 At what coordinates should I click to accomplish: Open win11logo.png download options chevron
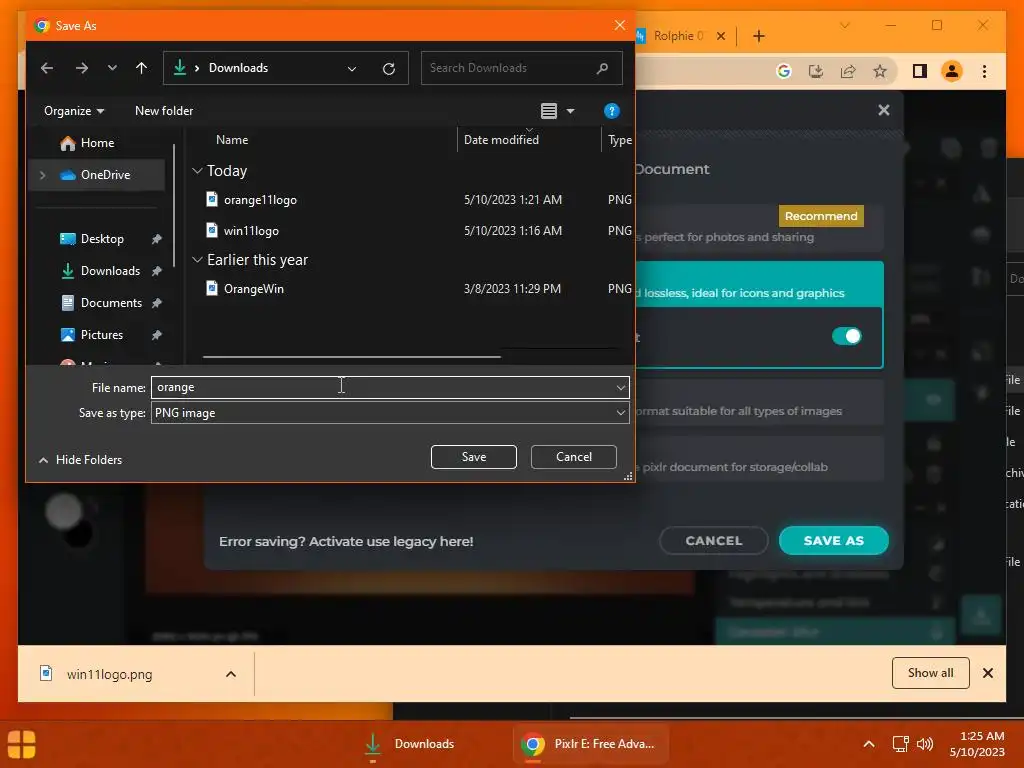tap(231, 674)
